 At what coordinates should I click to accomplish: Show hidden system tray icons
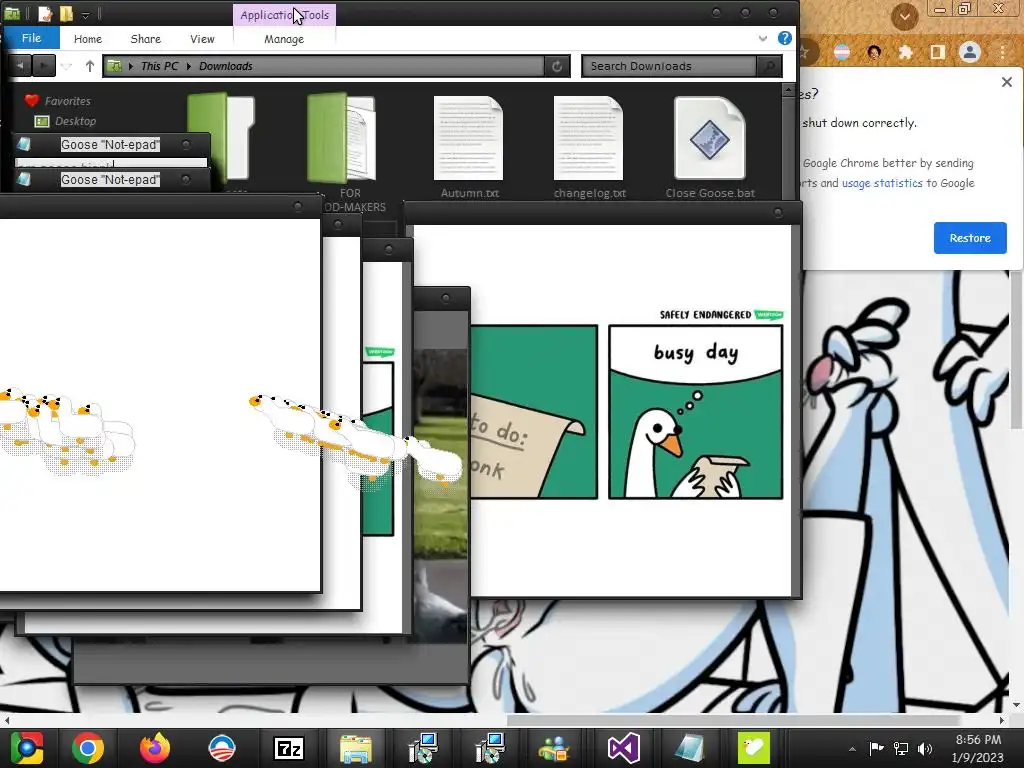click(x=852, y=749)
